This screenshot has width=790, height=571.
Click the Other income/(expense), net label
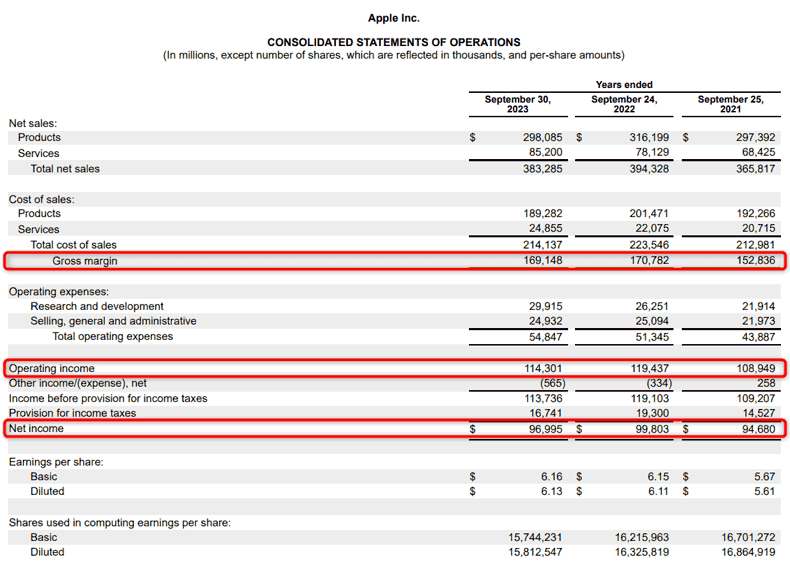pyautogui.click(x=78, y=383)
